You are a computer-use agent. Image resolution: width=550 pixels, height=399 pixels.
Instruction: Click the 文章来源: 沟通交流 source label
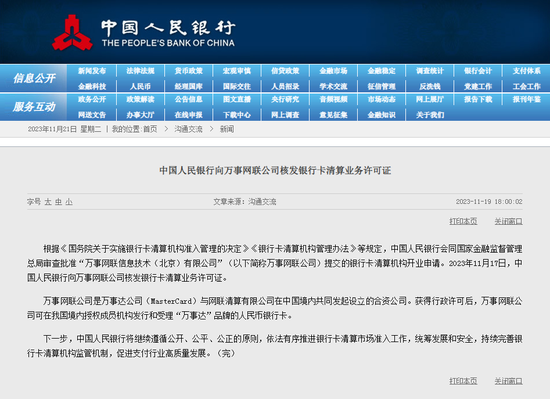click(245, 202)
